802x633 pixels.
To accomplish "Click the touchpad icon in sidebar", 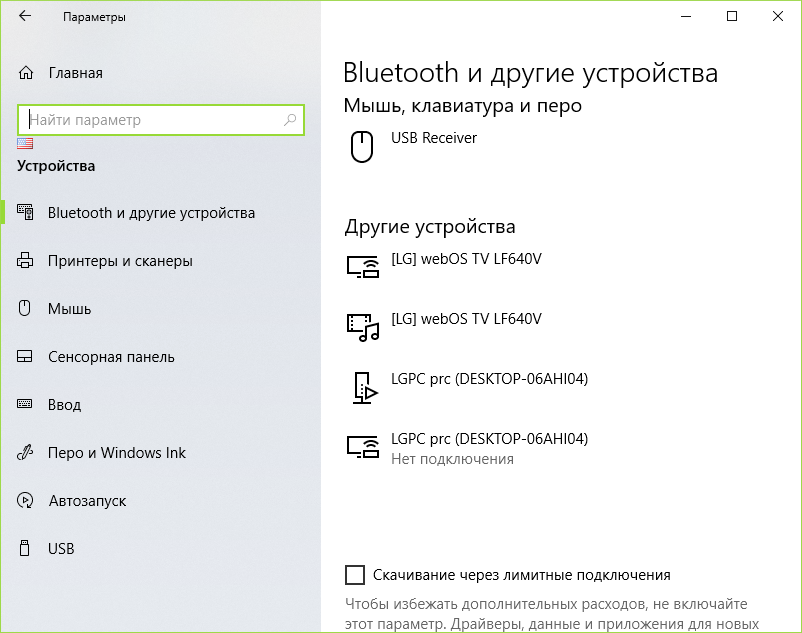I will 25,356.
